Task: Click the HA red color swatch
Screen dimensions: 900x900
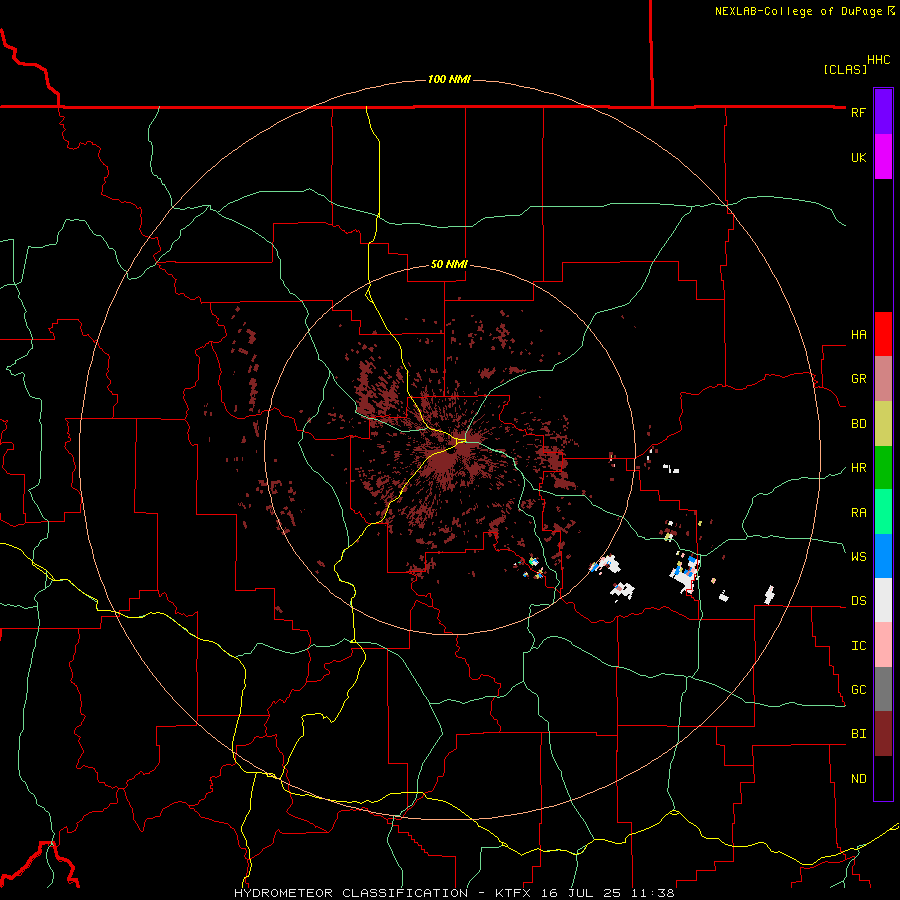Action: pyautogui.click(x=883, y=334)
